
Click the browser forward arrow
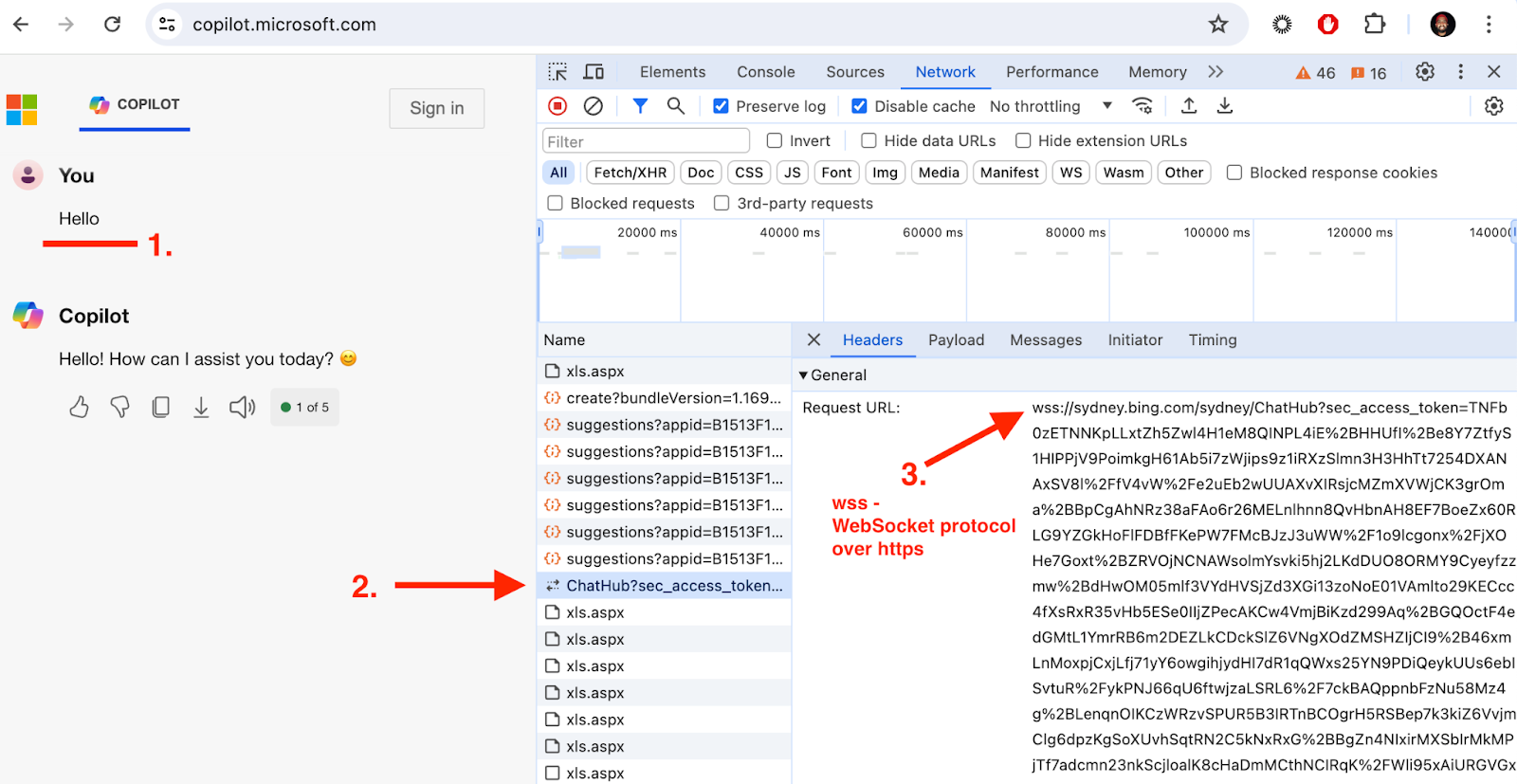click(65, 24)
